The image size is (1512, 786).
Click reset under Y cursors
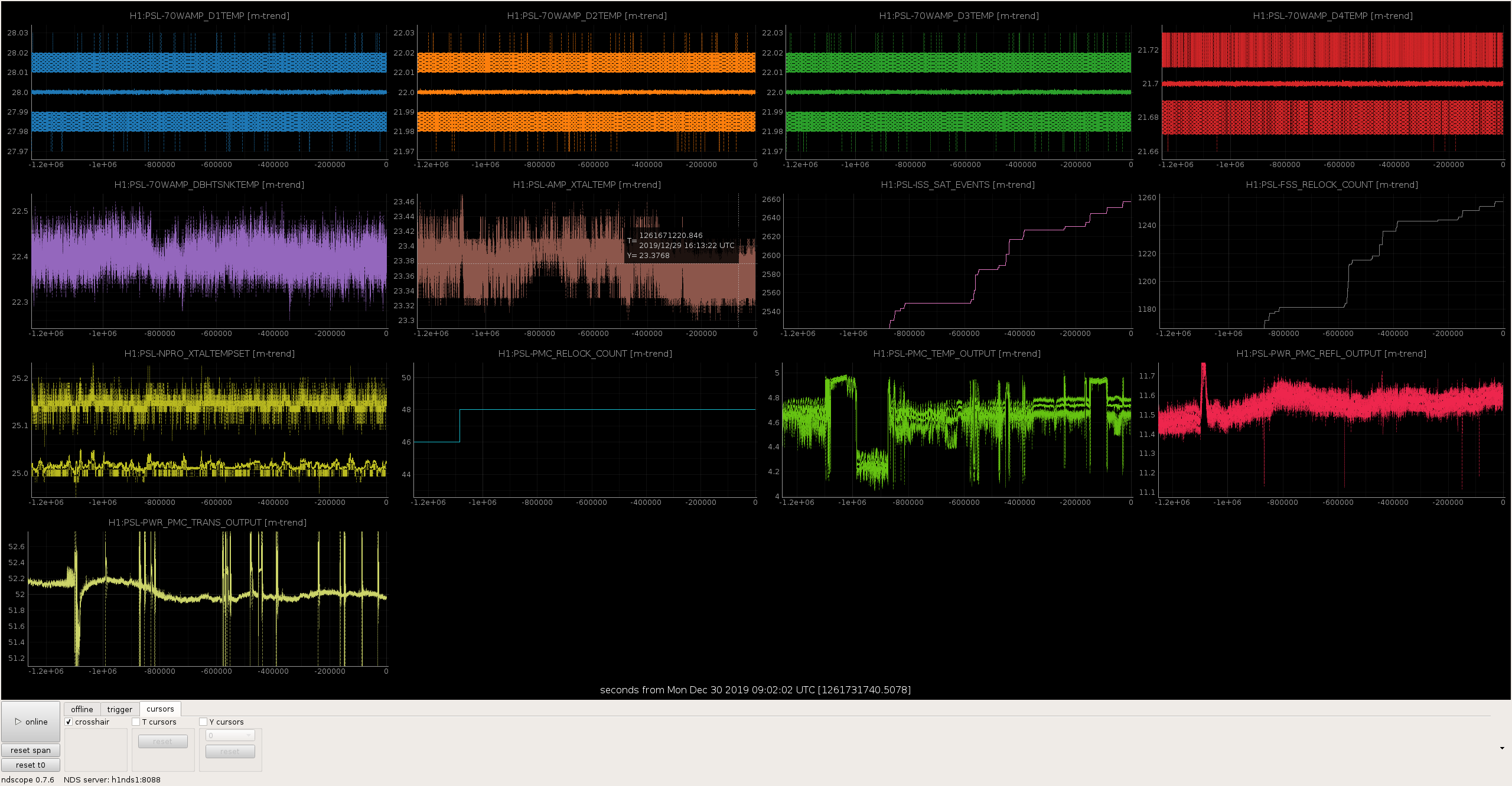pyautogui.click(x=230, y=751)
